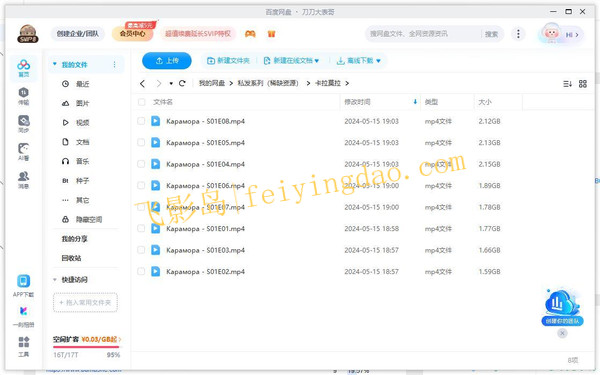Open the three-dot more options menu

coord(518,34)
